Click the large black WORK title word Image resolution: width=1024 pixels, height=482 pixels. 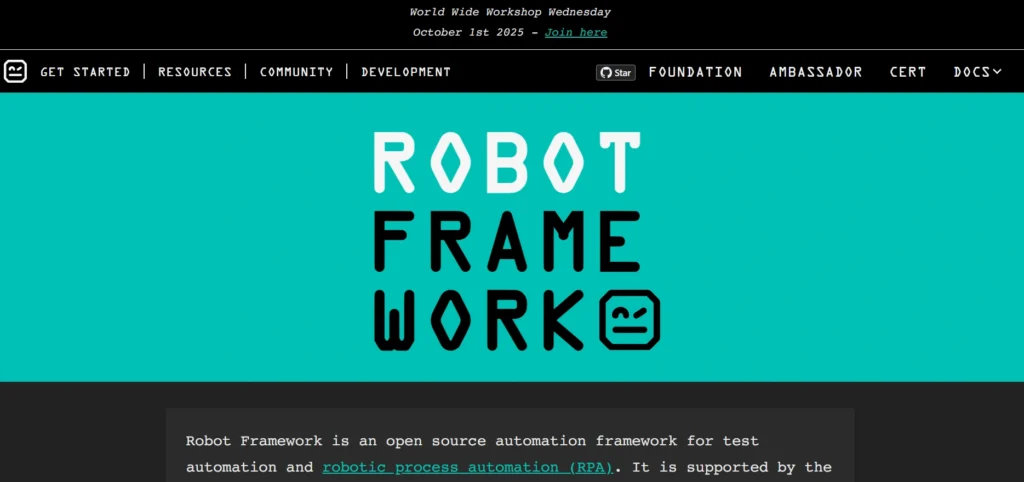[x=481, y=321]
